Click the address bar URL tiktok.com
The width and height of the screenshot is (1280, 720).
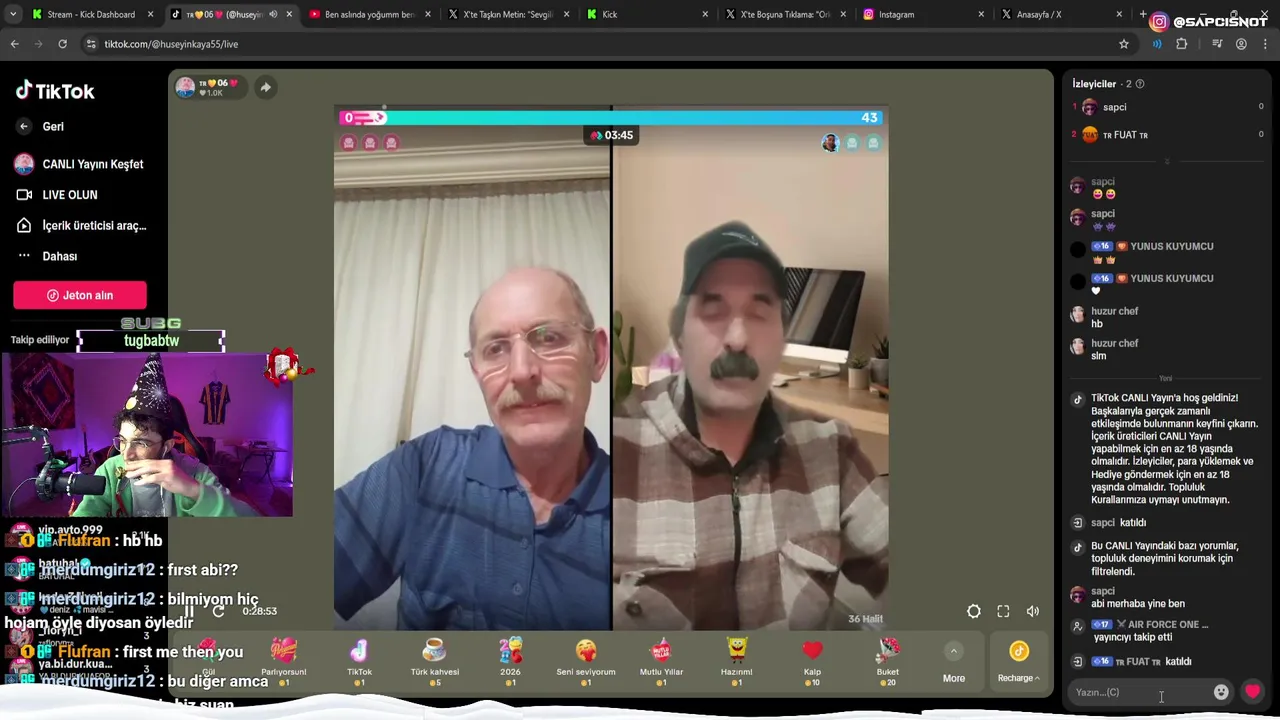pos(171,44)
